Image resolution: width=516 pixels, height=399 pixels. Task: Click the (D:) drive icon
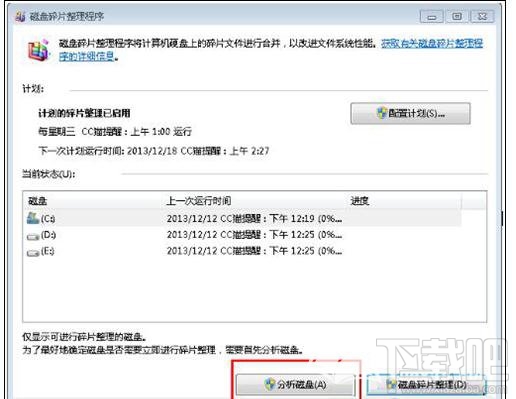[x=33, y=236]
